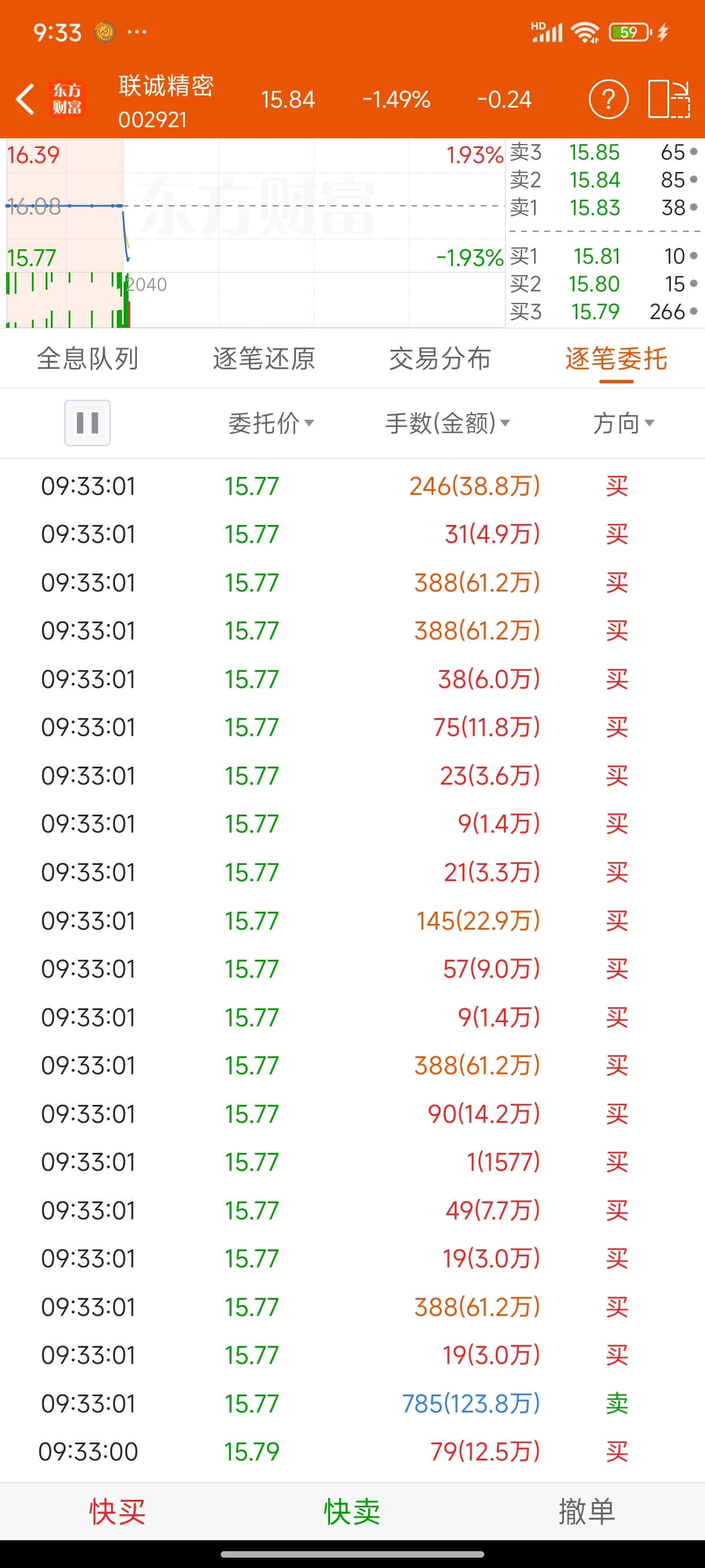Tap the split-screen layout icon
The height and width of the screenshot is (1568, 705).
point(669,99)
